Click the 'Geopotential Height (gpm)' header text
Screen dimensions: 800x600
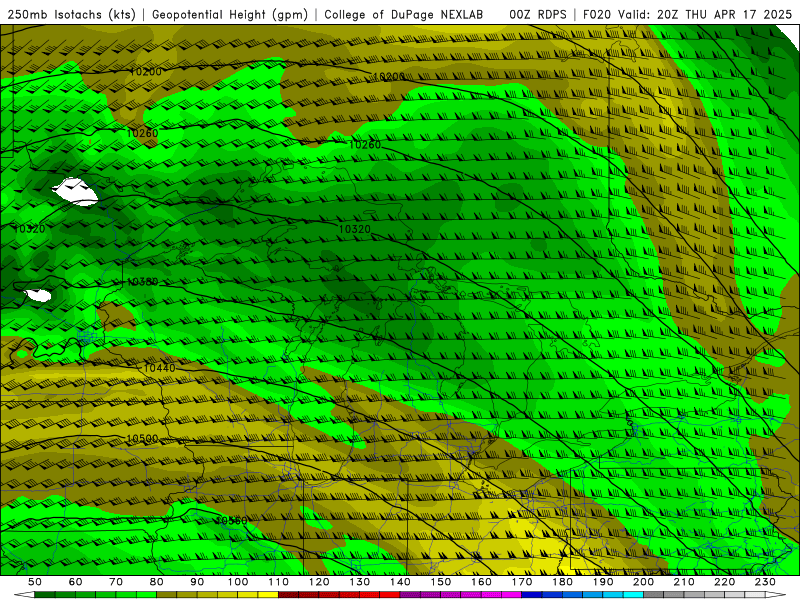point(230,14)
